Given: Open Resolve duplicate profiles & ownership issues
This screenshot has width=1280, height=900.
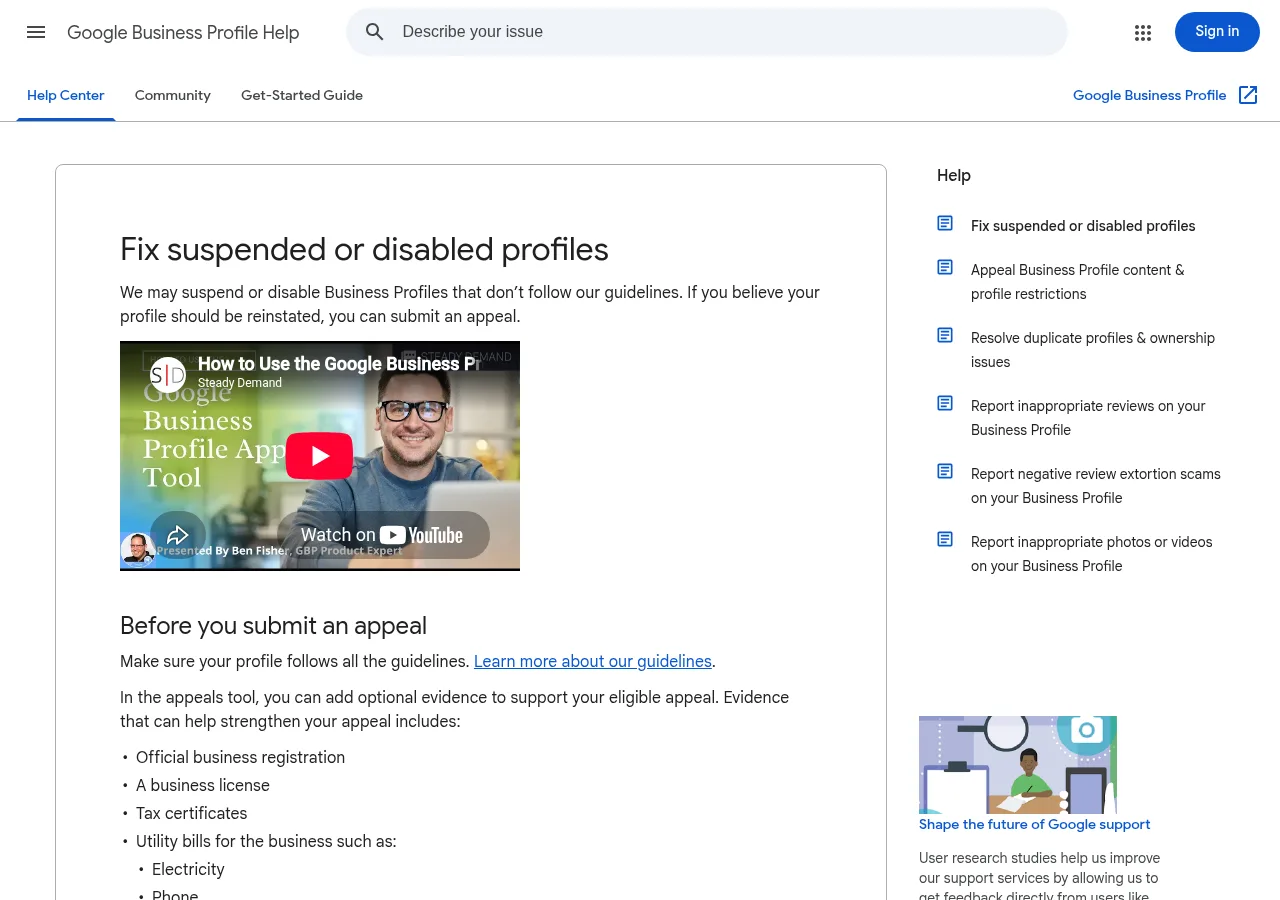Looking at the screenshot, I should pyautogui.click(x=1093, y=350).
